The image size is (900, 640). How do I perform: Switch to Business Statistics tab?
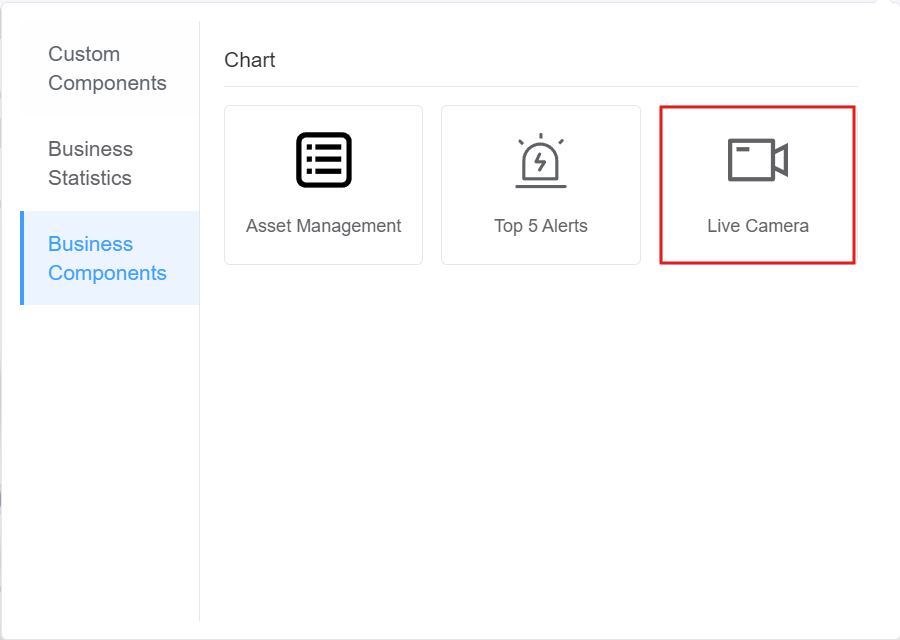pyautogui.click(x=110, y=164)
